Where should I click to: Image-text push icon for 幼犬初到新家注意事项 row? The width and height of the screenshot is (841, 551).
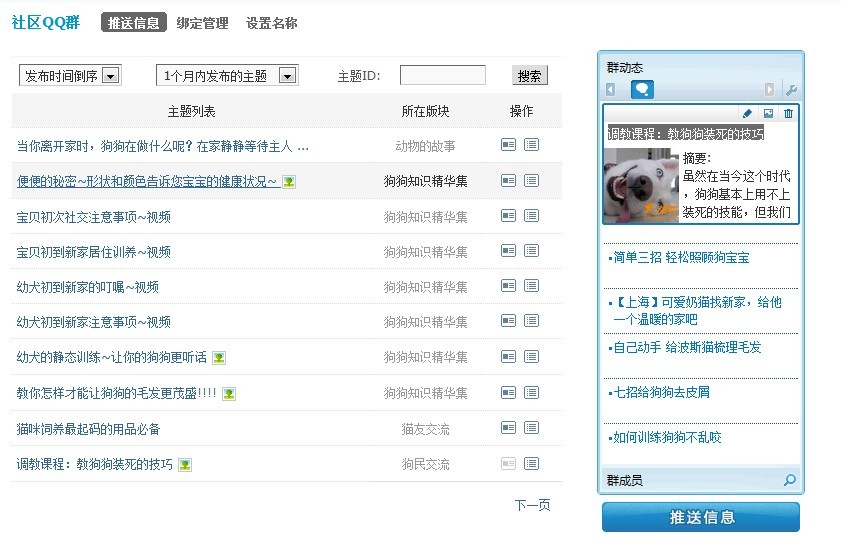(508, 321)
